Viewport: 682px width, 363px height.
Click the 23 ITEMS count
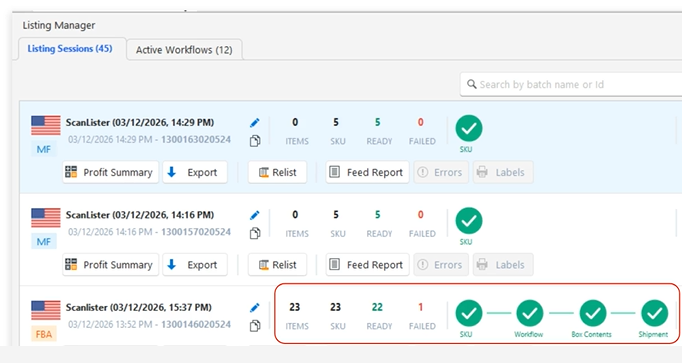pyautogui.click(x=294, y=307)
